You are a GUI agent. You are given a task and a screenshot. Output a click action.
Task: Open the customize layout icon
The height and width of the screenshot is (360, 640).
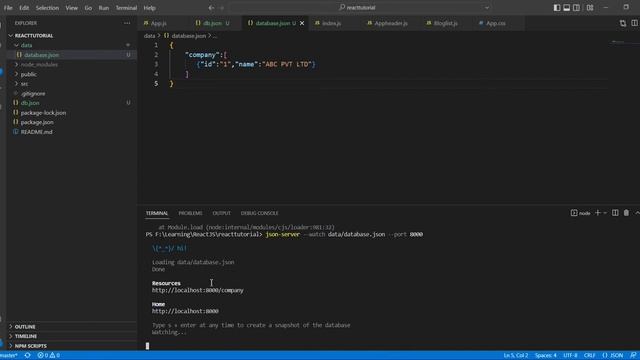[x=590, y=8]
